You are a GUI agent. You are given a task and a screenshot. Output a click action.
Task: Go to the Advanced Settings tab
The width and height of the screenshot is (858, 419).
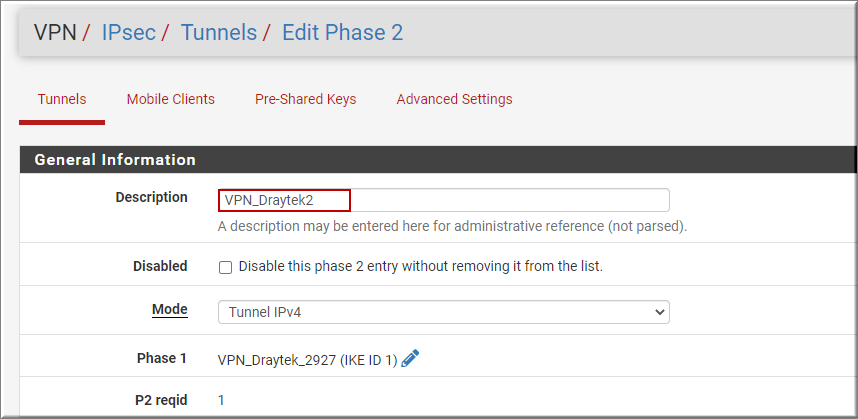pos(454,99)
